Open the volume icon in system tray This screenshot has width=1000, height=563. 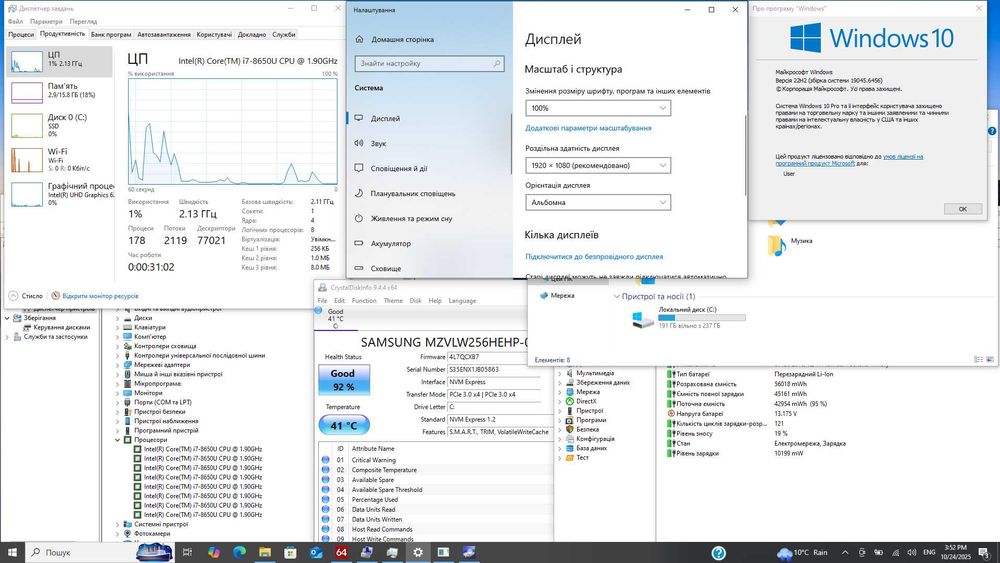(911, 552)
